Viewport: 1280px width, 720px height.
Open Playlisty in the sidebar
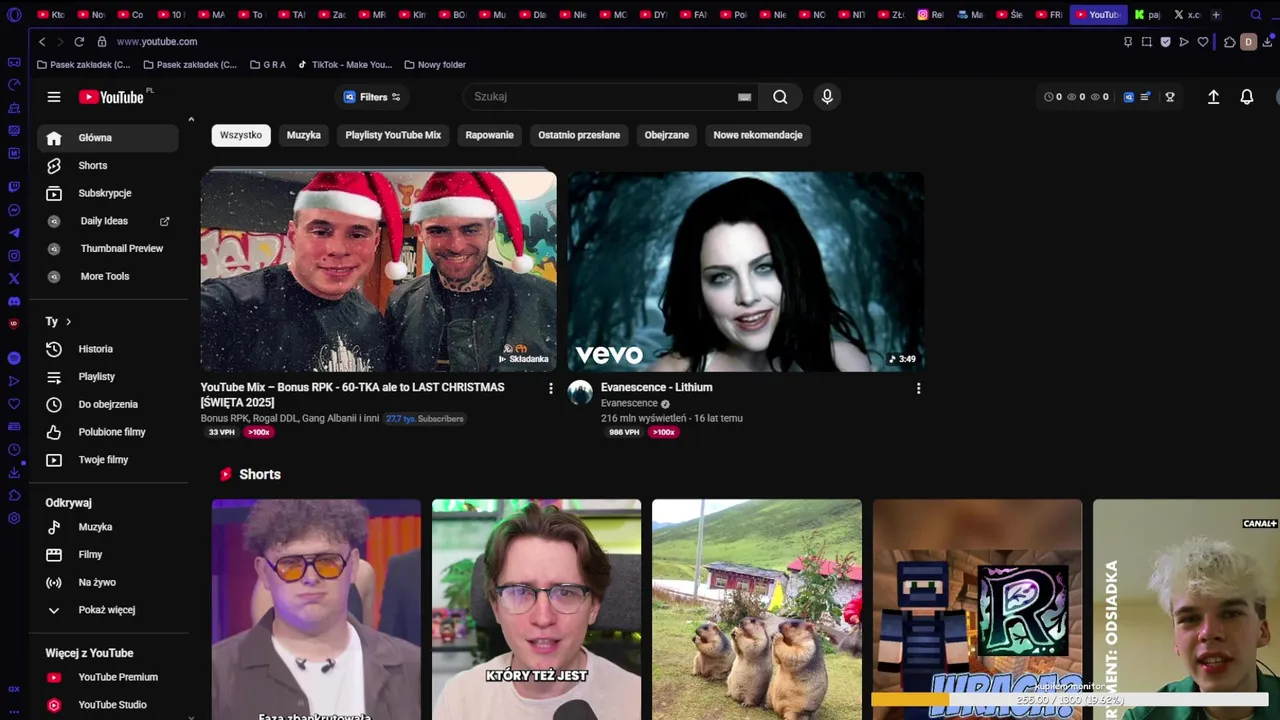[x=108, y=376]
